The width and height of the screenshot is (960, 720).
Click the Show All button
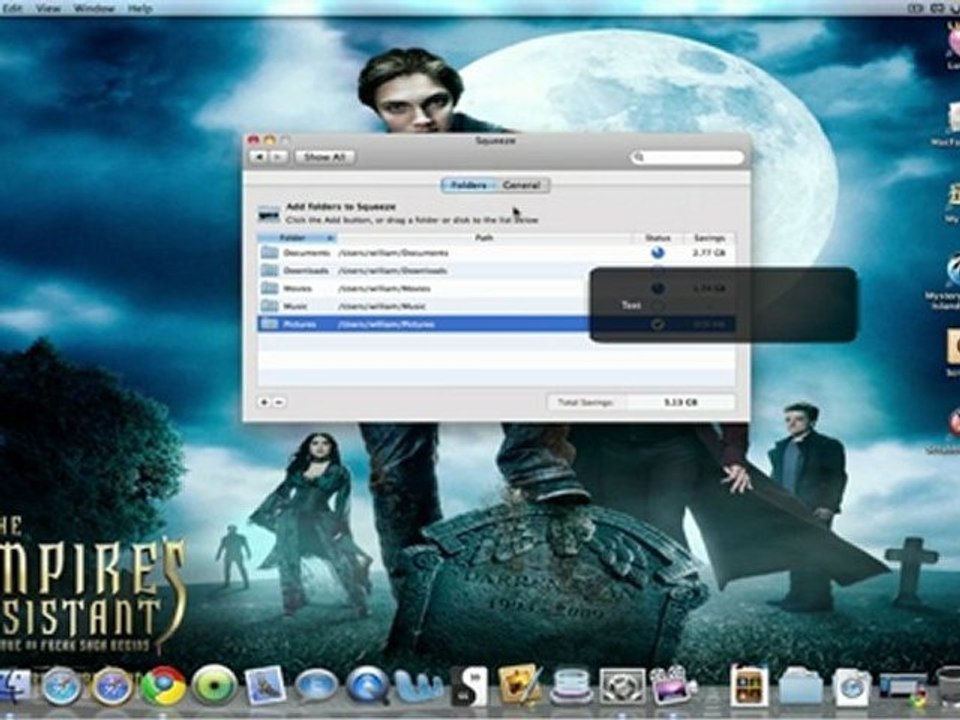324,157
